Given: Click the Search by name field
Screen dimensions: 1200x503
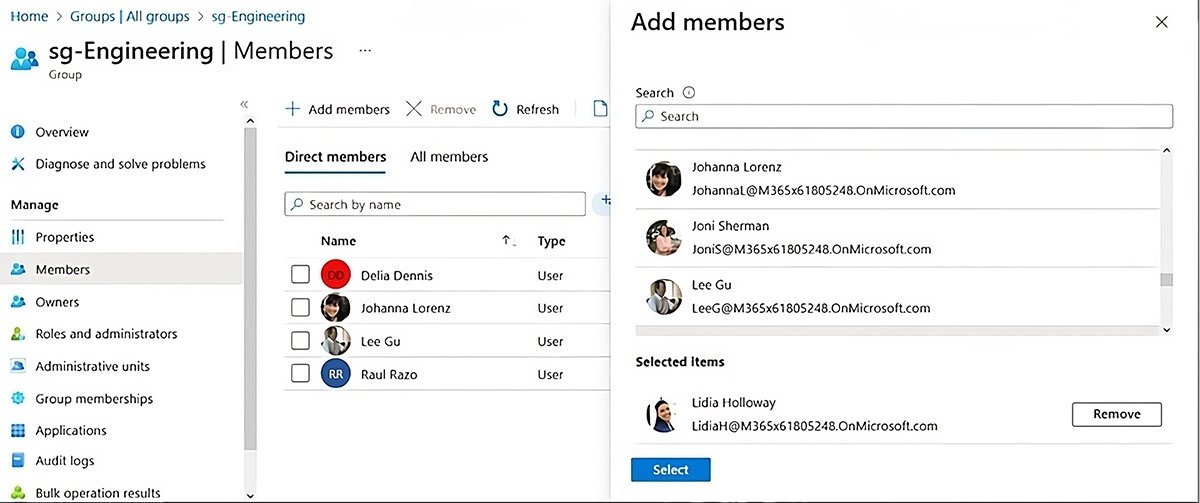Looking at the screenshot, I should 435,204.
